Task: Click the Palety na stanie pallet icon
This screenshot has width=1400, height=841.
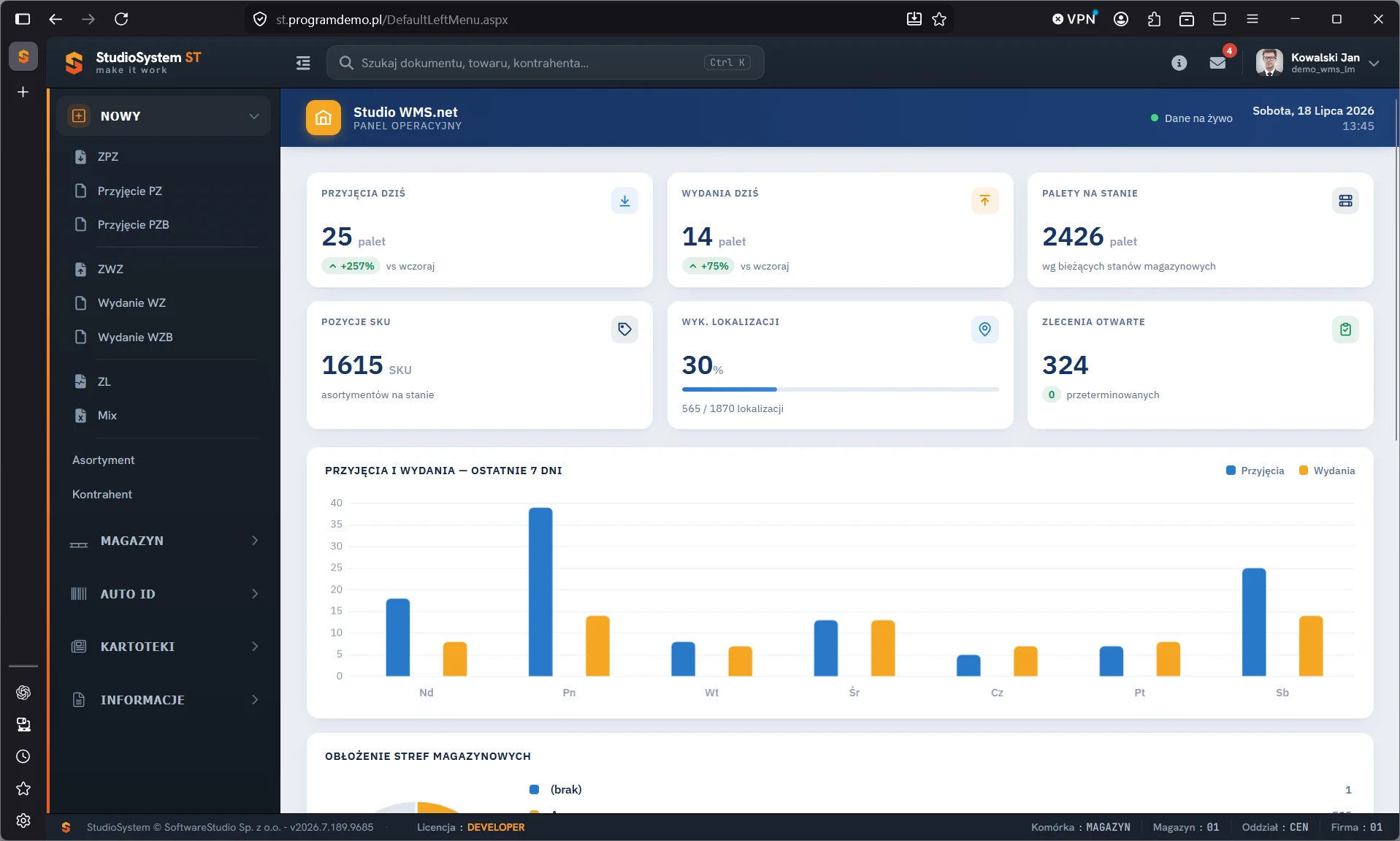Action: (x=1345, y=201)
